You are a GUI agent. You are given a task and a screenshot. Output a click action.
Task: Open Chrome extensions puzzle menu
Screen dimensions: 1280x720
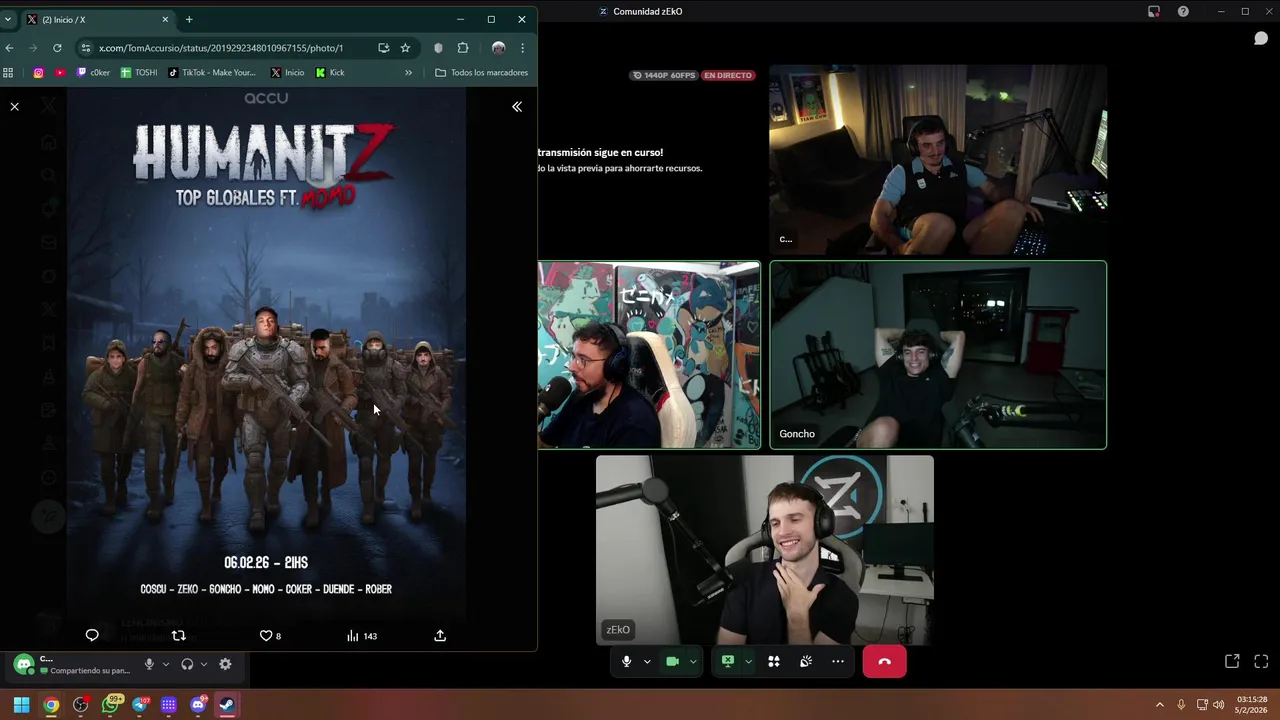tap(463, 48)
